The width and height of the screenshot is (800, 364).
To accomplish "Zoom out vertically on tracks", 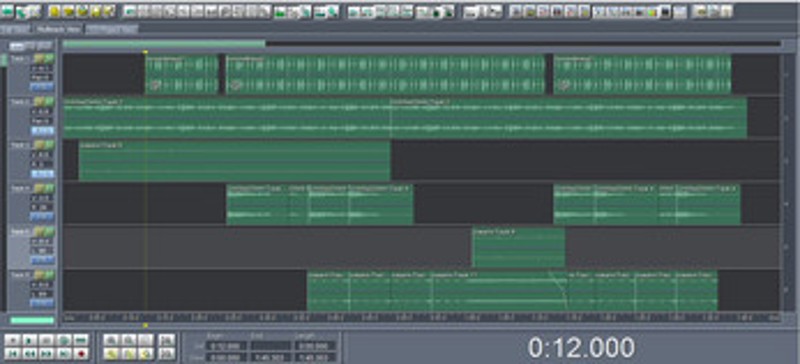I will click(x=166, y=353).
